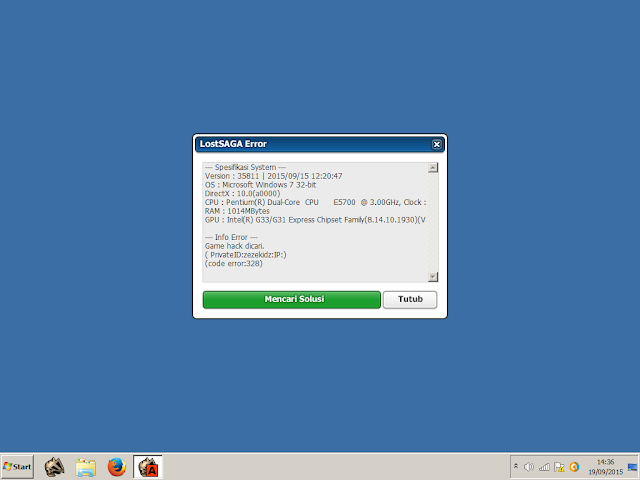Screen dimensions: 640x480
Task: Click the '--- Info Error ---' header
Action: coord(231,238)
